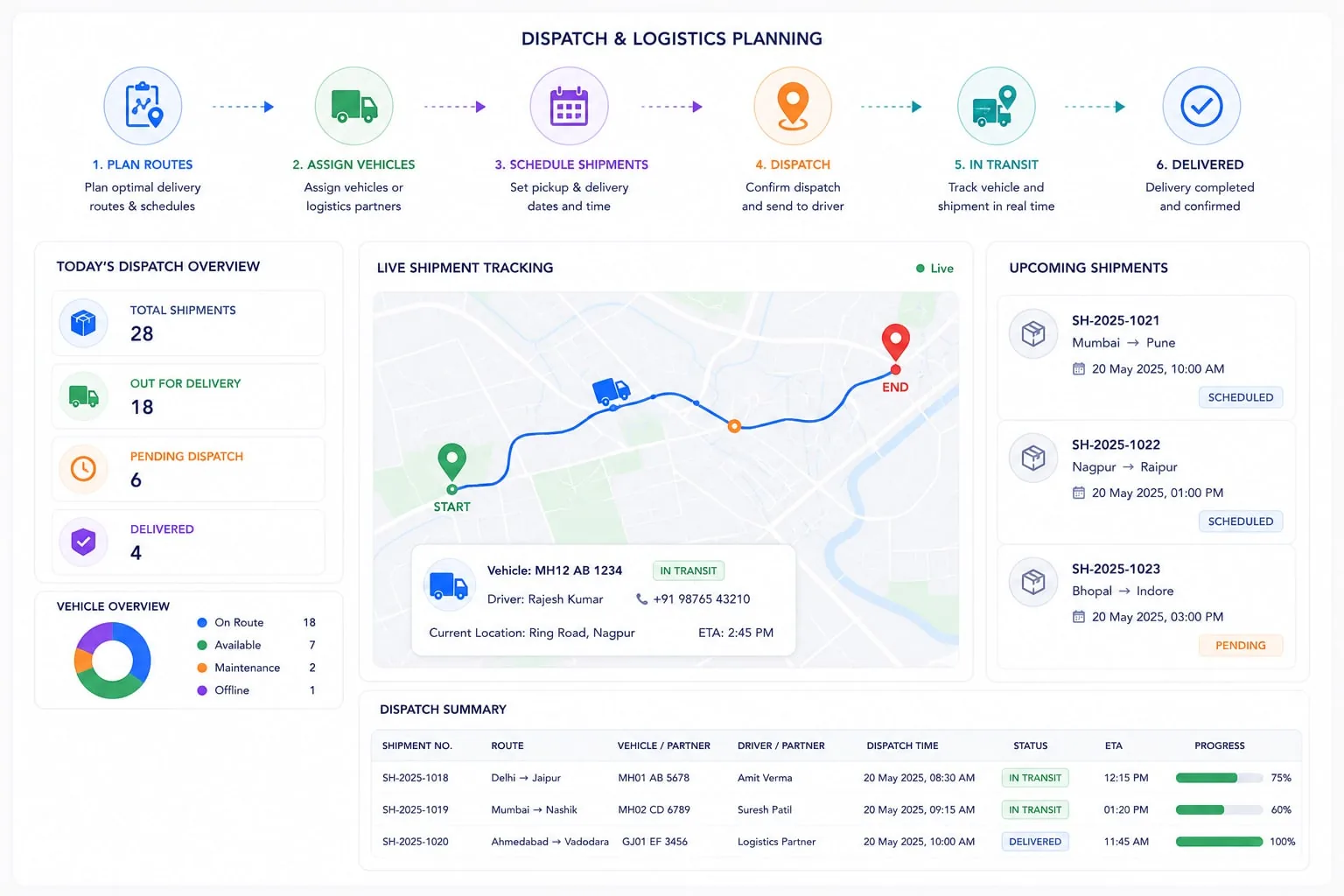Click vehicle number MH02 CD 6789

pos(654,810)
